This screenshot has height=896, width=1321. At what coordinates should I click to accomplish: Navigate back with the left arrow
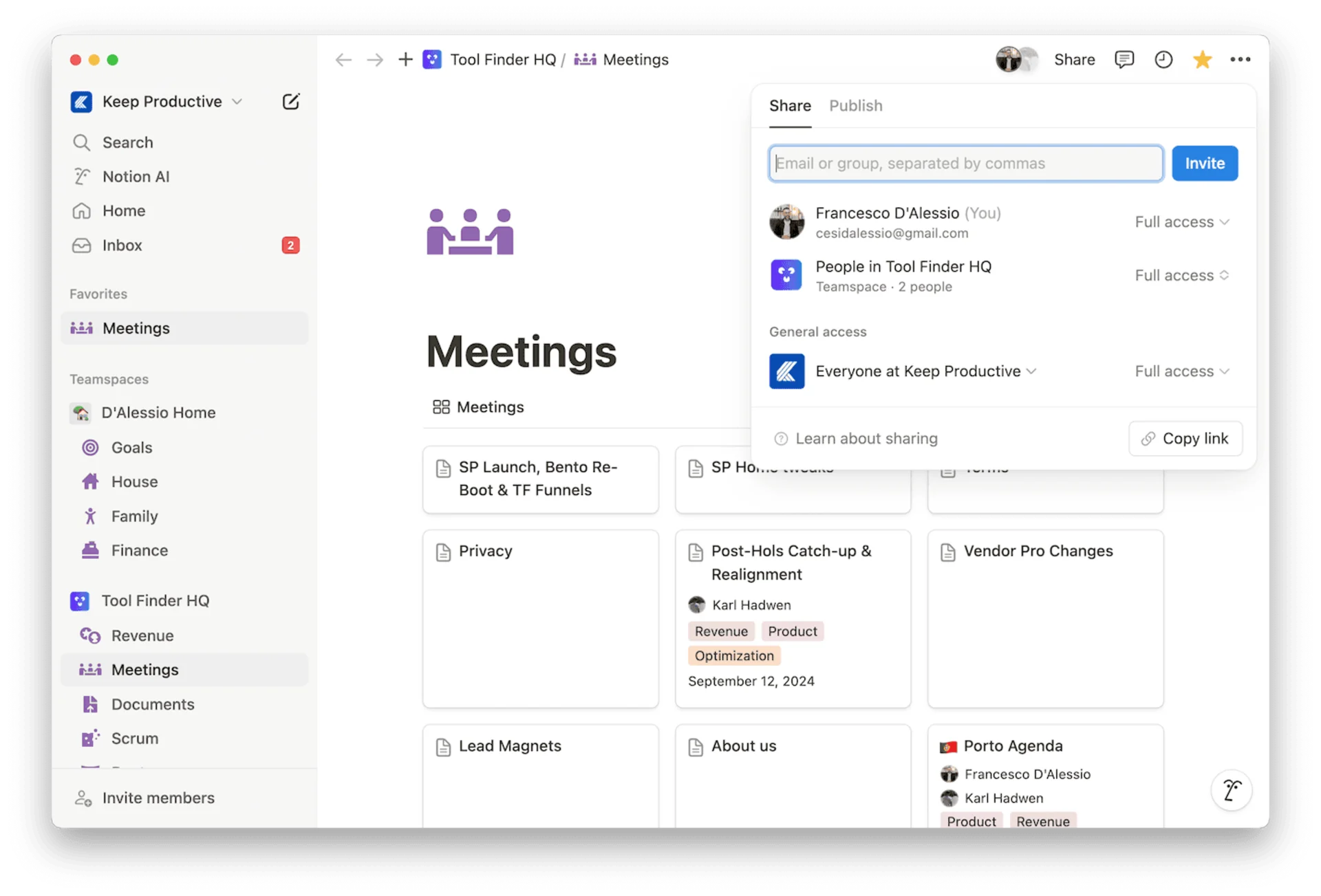343,59
